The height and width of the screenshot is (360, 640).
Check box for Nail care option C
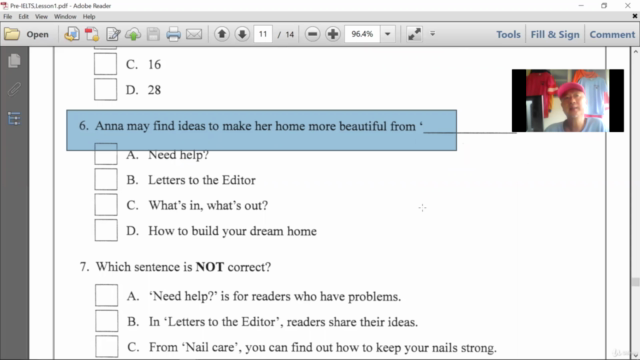pos(107,347)
